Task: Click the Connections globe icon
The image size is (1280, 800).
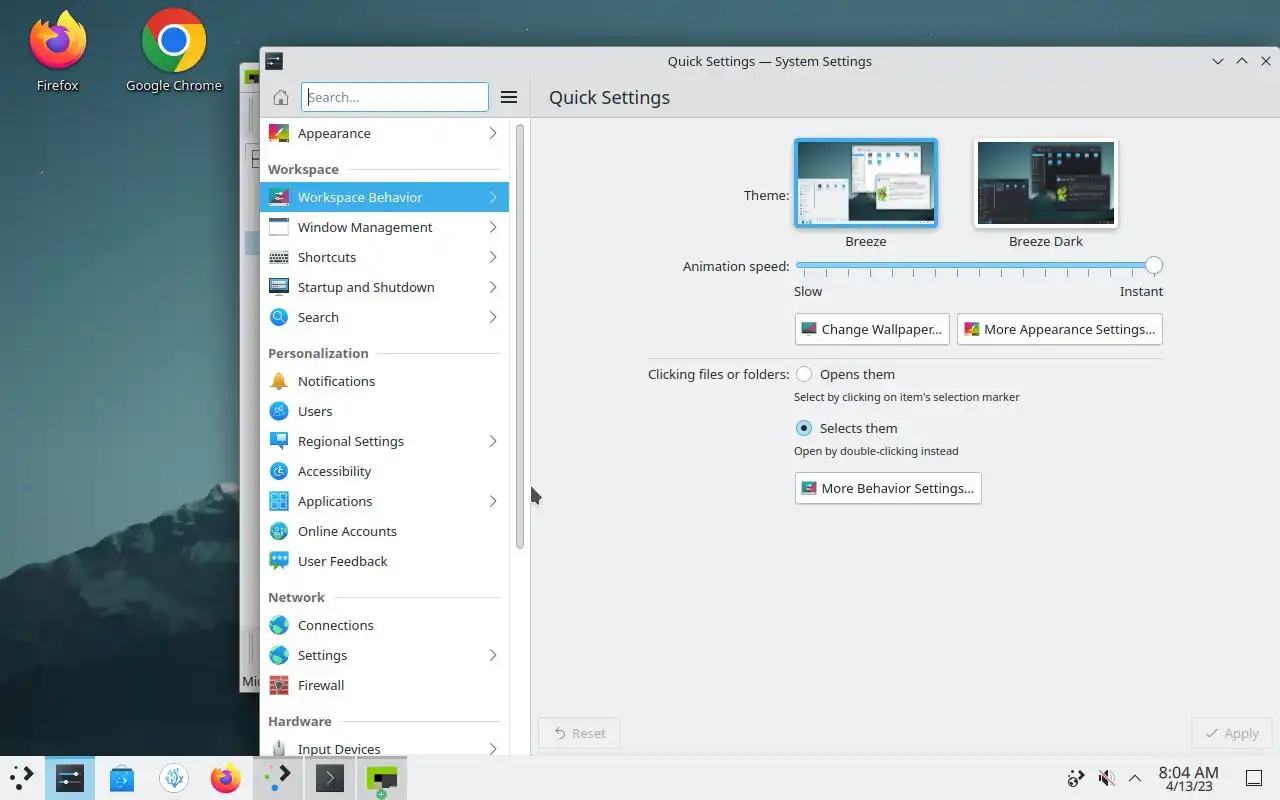Action: [x=279, y=625]
